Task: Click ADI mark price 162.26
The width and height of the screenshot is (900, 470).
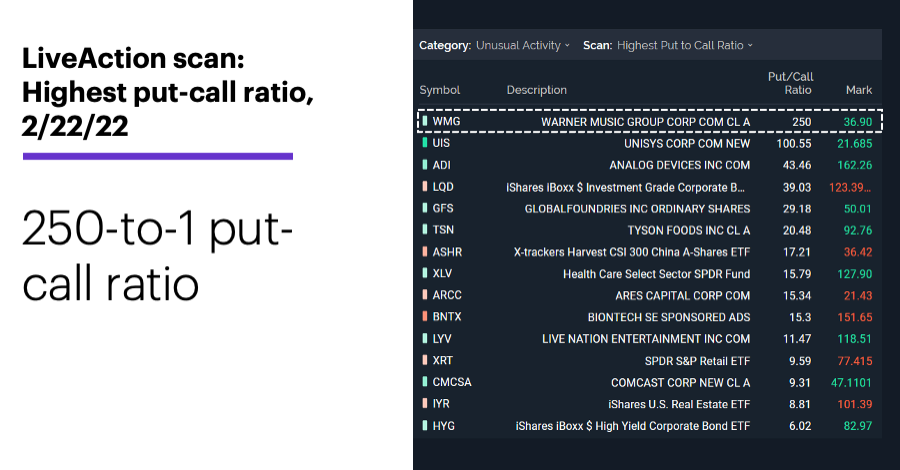Action: (855, 165)
